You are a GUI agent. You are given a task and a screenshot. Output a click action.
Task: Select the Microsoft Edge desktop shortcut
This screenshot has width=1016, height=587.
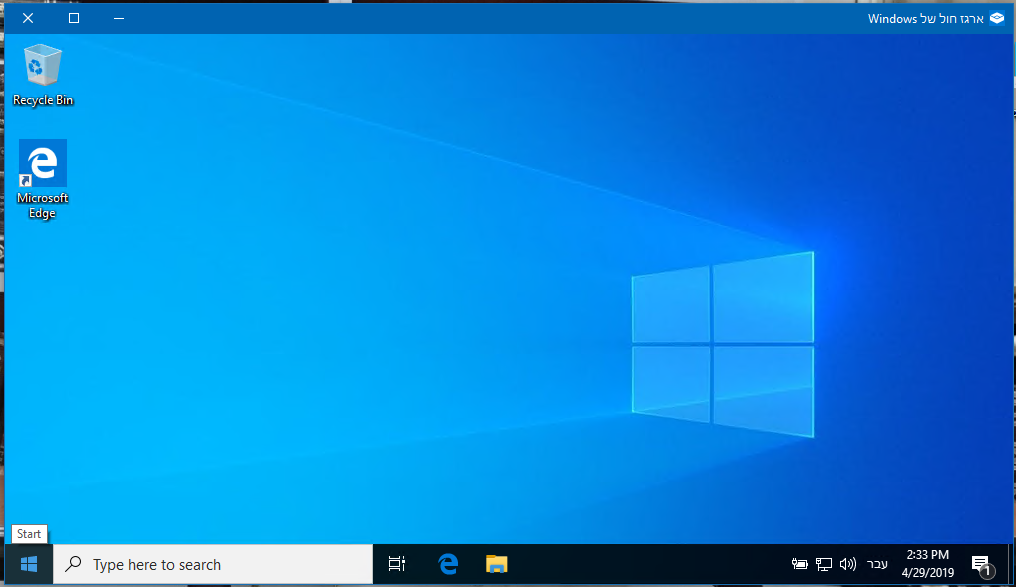coord(43,179)
